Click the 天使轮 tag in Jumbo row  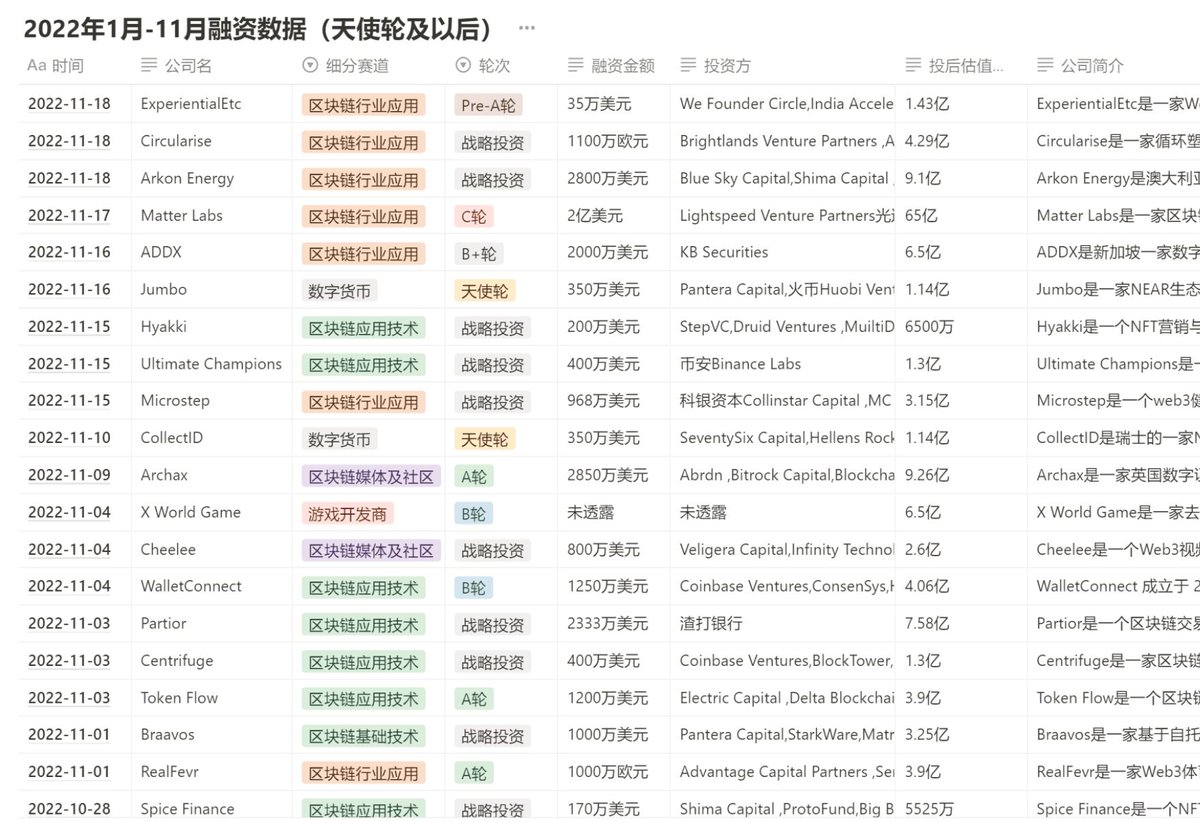tap(485, 290)
